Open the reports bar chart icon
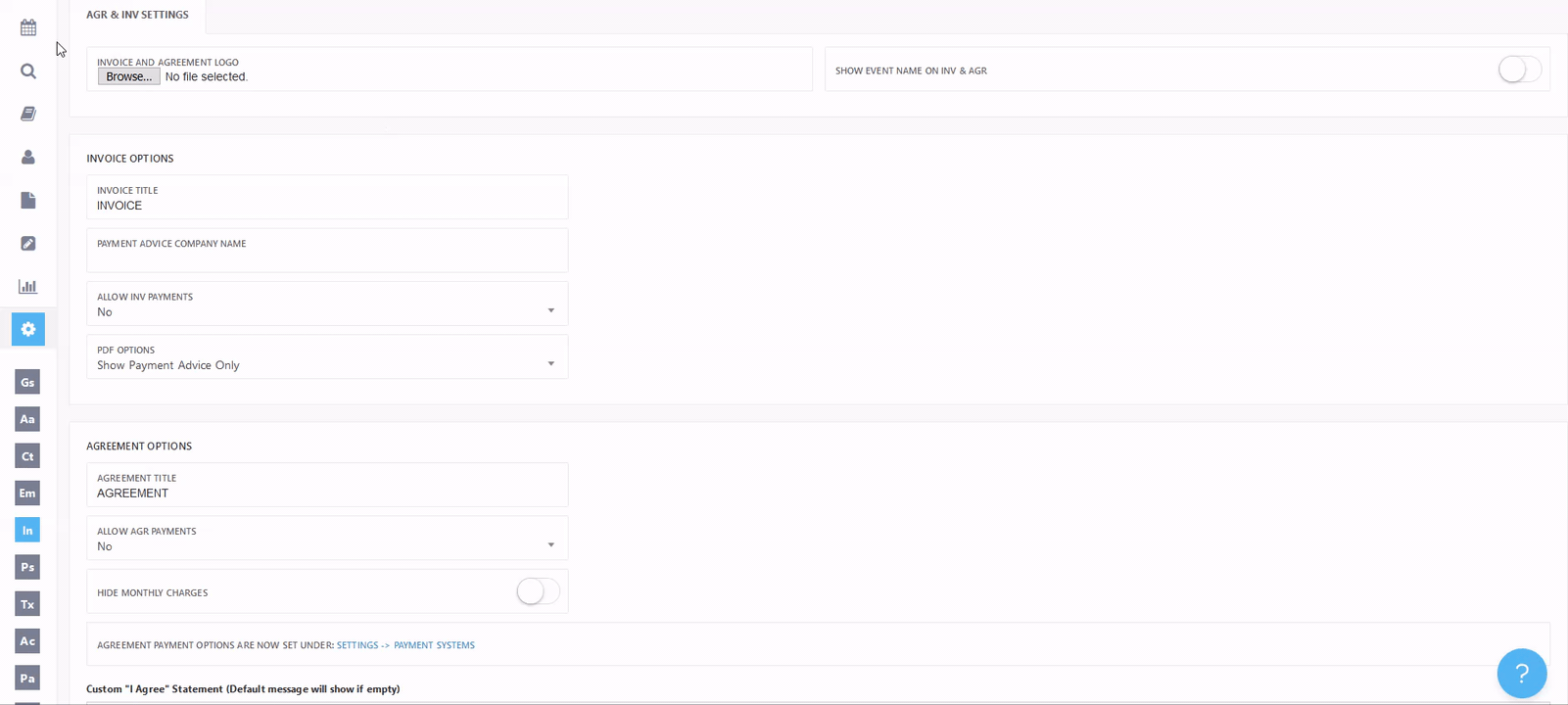Screen dimensions: 1568x705 28,286
